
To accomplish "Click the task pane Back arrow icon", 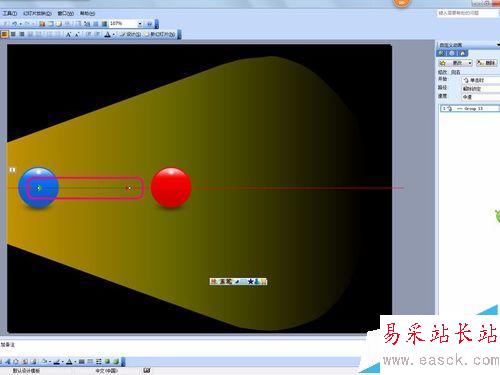I will (441, 53).
